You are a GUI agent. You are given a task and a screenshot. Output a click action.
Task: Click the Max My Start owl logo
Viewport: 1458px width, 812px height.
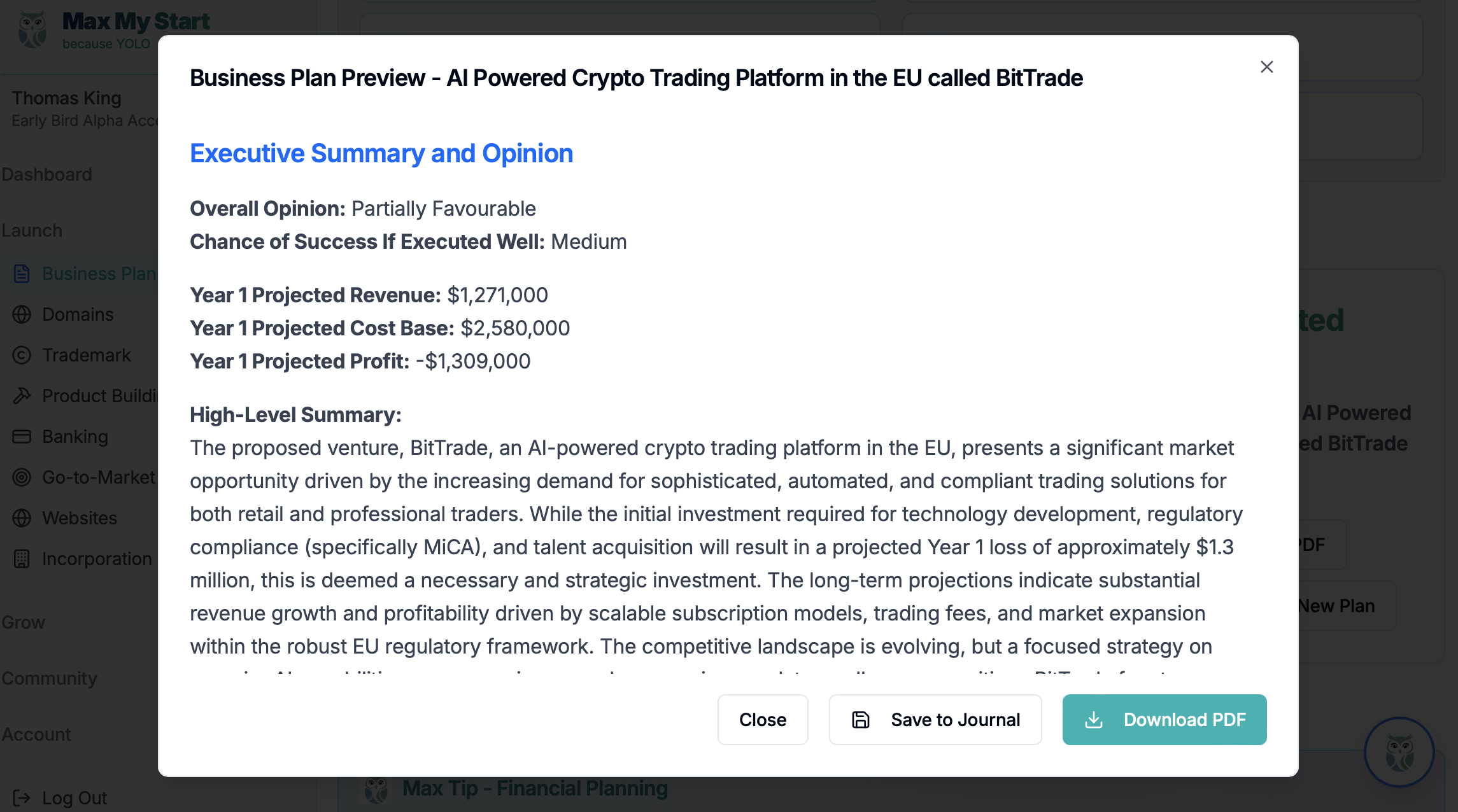[32, 29]
